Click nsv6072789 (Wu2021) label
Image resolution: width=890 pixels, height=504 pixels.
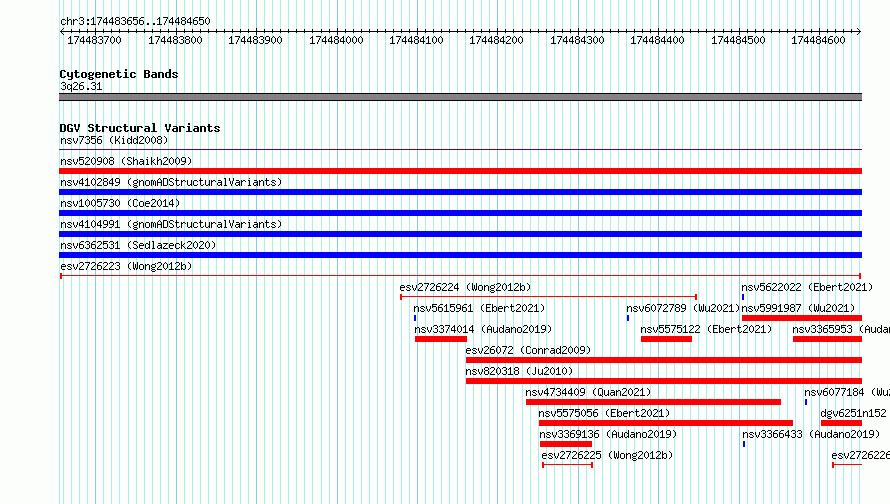click(683, 308)
